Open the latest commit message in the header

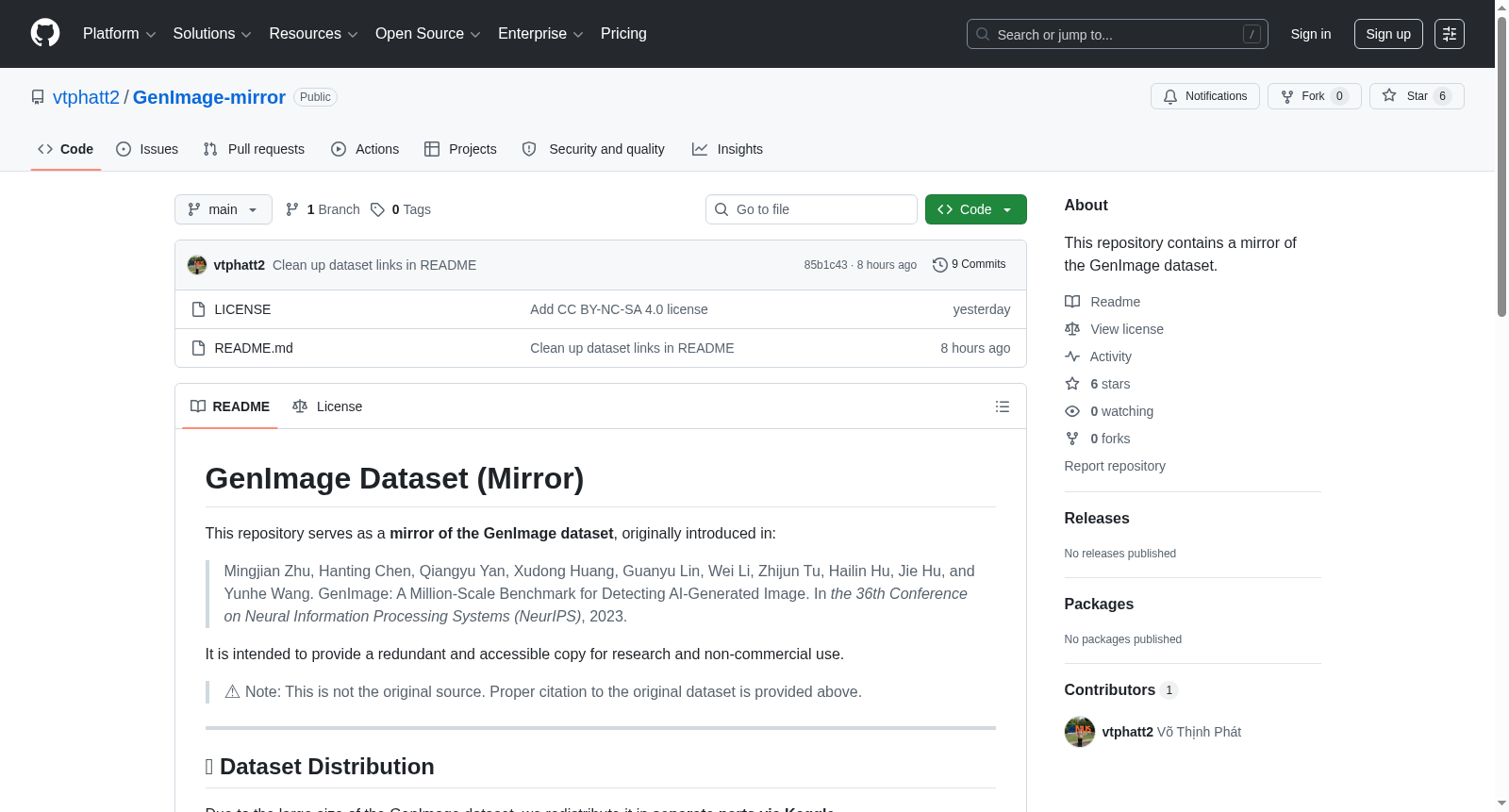click(374, 265)
